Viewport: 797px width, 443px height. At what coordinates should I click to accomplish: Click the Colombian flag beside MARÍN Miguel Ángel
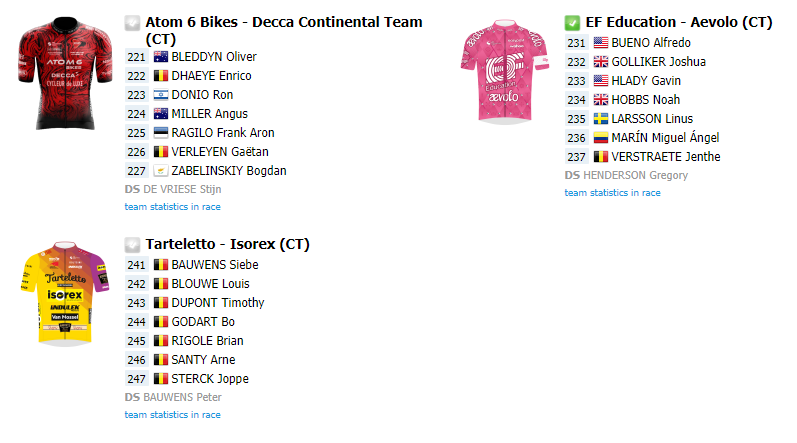[x=601, y=138]
